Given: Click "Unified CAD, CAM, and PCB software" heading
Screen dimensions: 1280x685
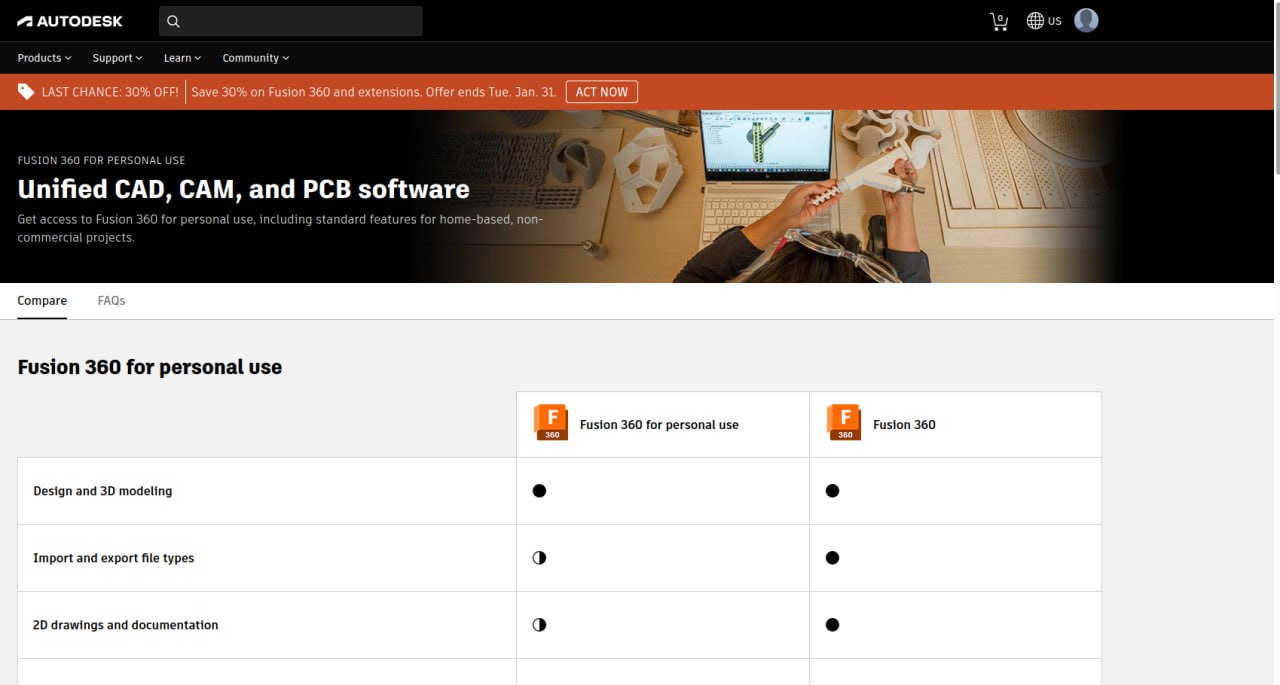Looking at the screenshot, I should point(243,189).
